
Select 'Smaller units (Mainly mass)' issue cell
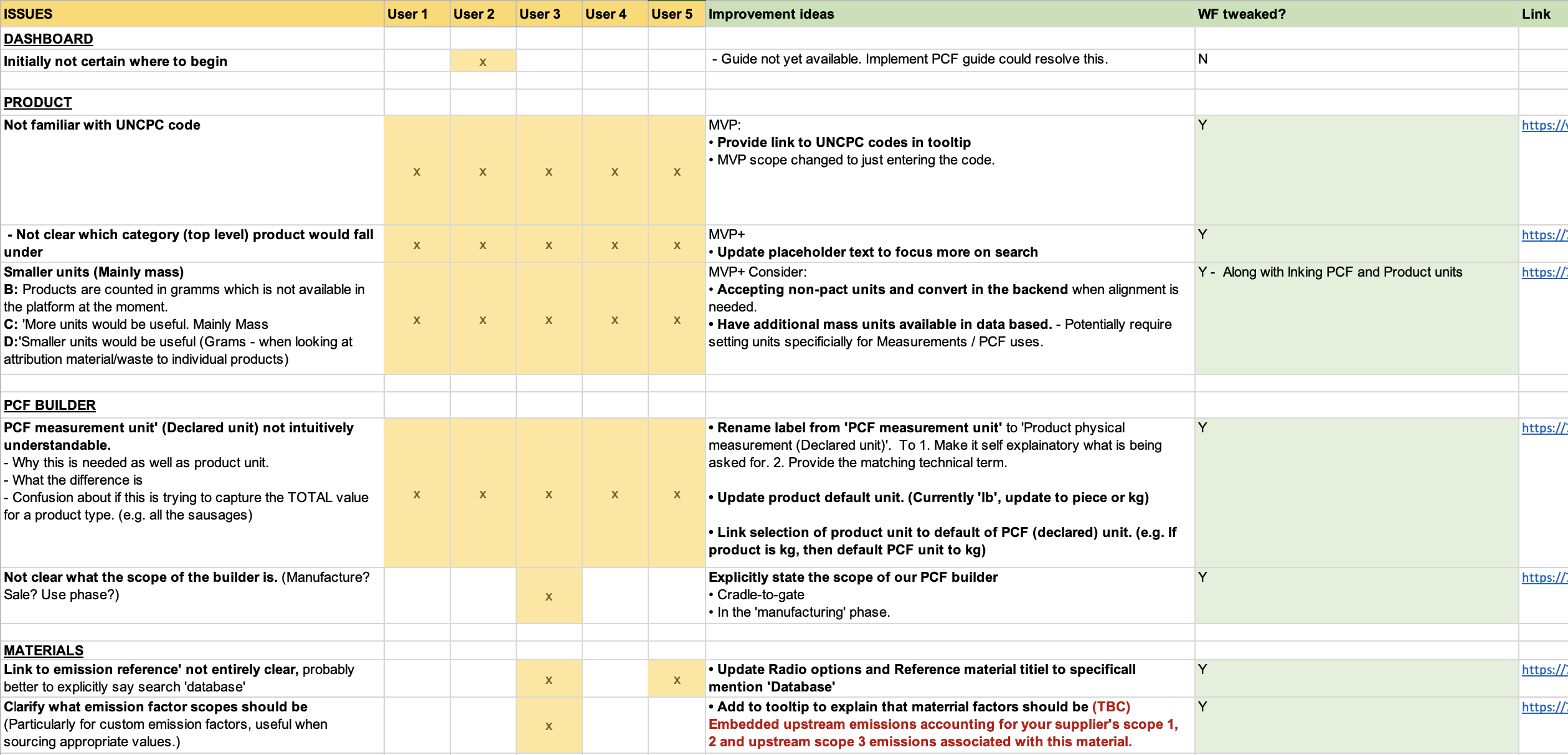tap(192, 318)
